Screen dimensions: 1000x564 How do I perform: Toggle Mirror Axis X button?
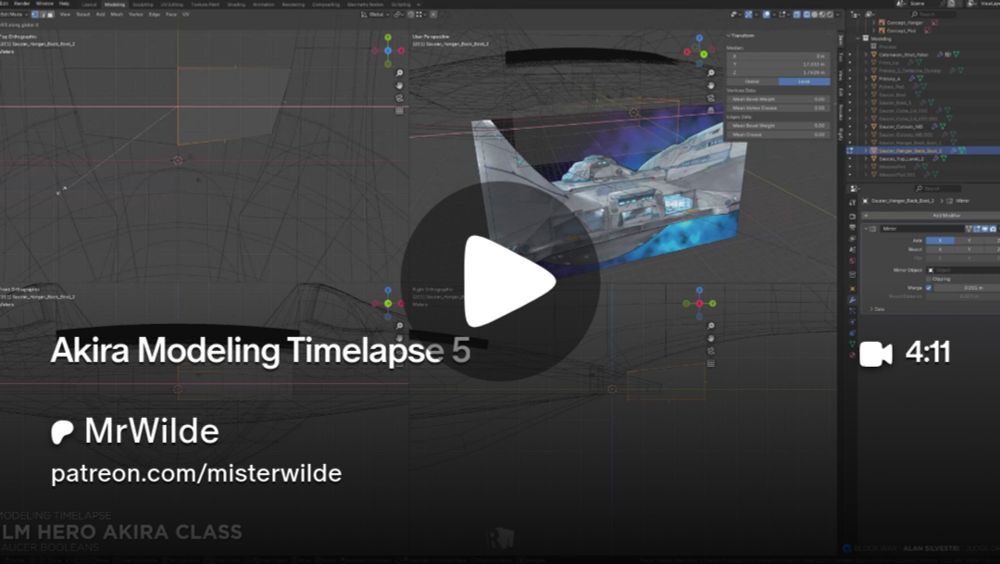point(940,241)
